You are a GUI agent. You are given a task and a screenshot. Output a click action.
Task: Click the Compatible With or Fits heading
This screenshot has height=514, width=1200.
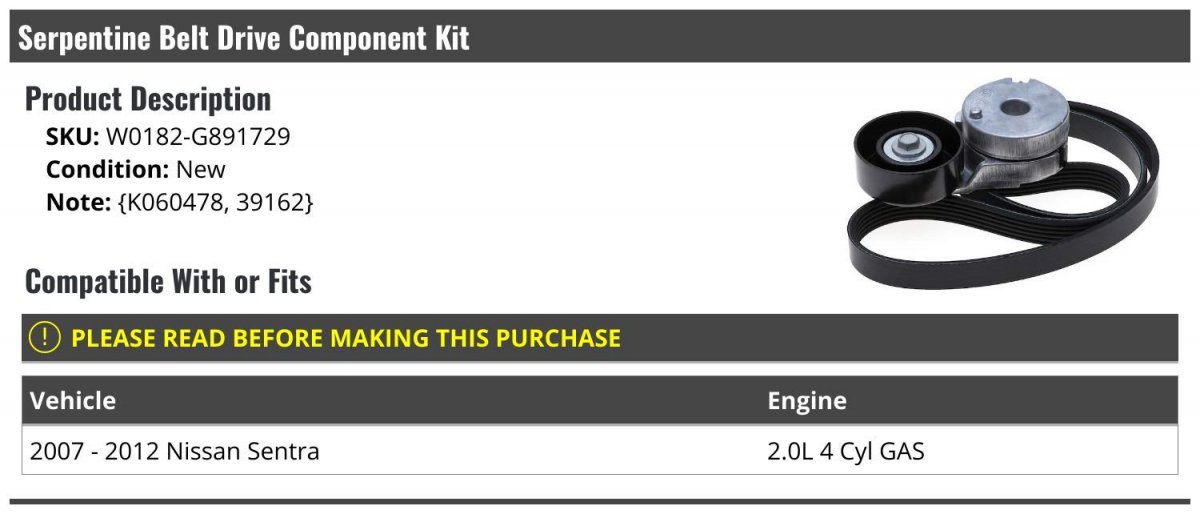168,282
